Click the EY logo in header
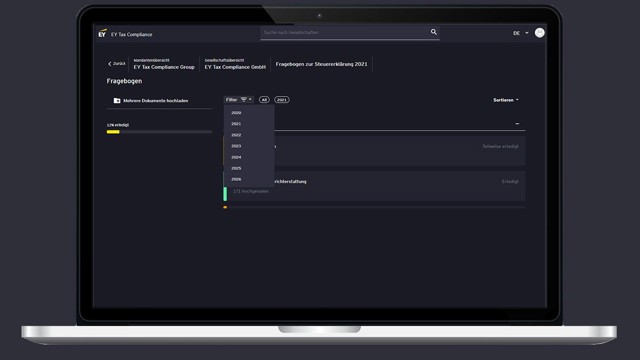 click(x=102, y=33)
